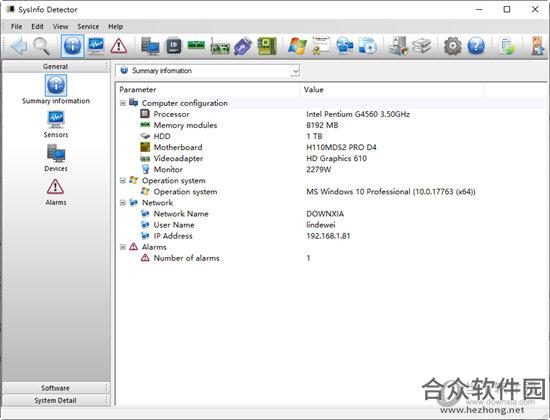The image size is (550, 420).
Task: Open the Service menu
Action: tap(88, 27)
